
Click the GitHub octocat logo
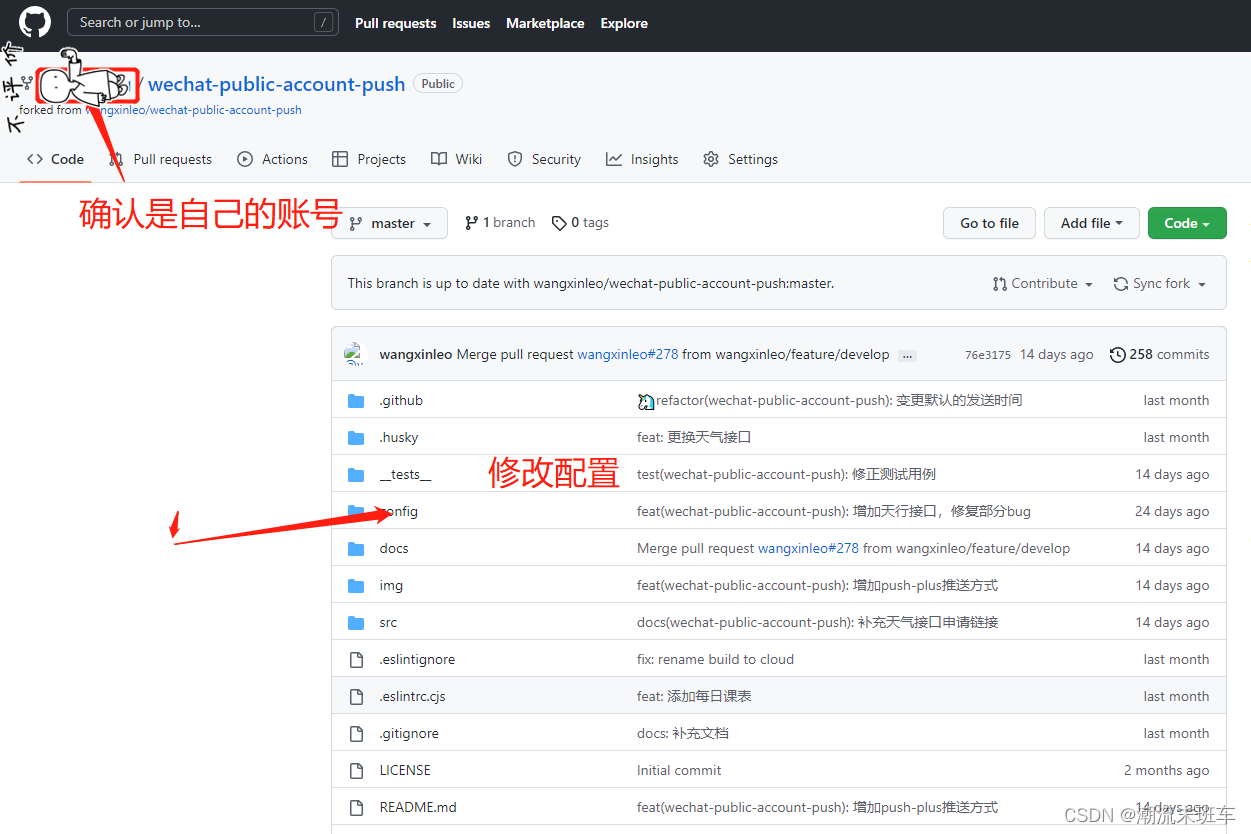(34, 22)
